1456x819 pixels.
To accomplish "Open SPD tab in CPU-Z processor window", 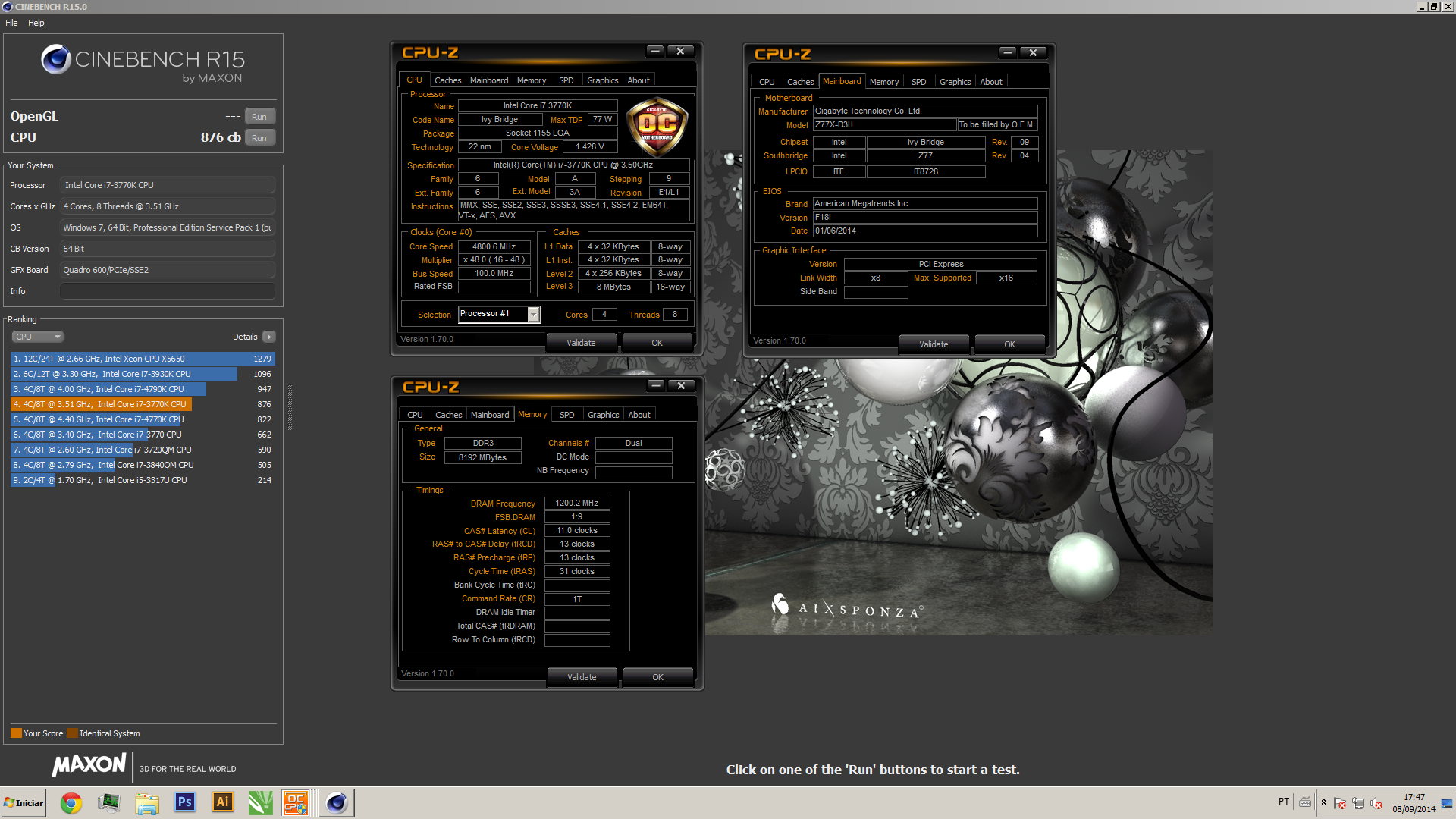I will [x=566, y=80].
